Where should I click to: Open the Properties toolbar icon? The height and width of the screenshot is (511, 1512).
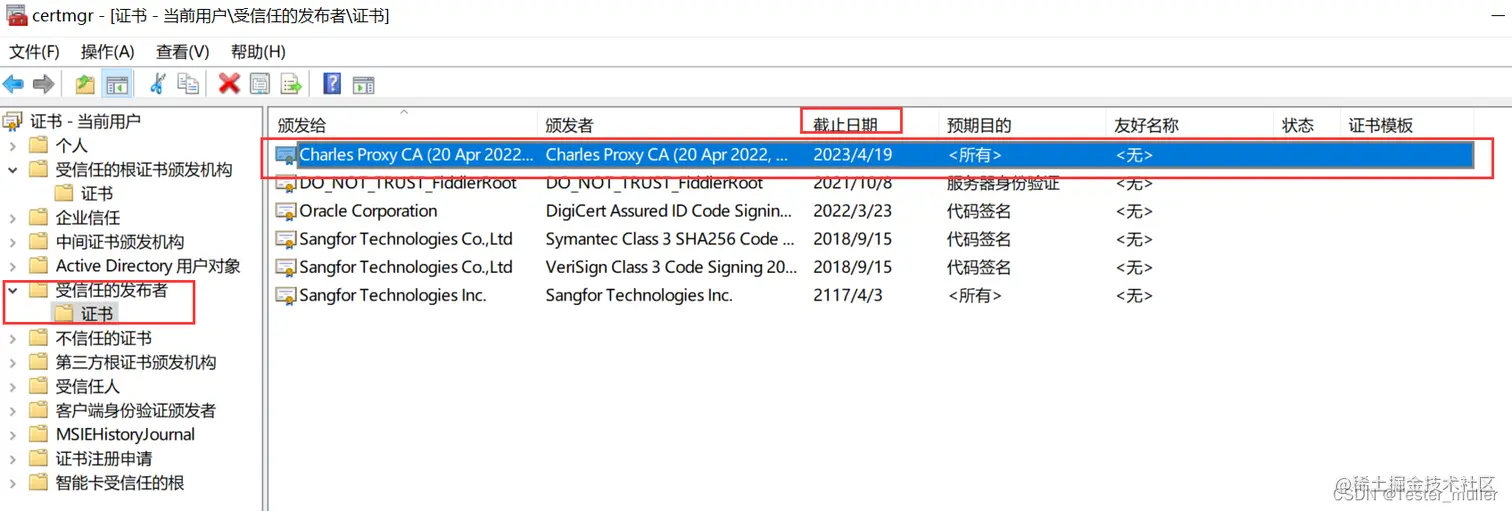260,84
